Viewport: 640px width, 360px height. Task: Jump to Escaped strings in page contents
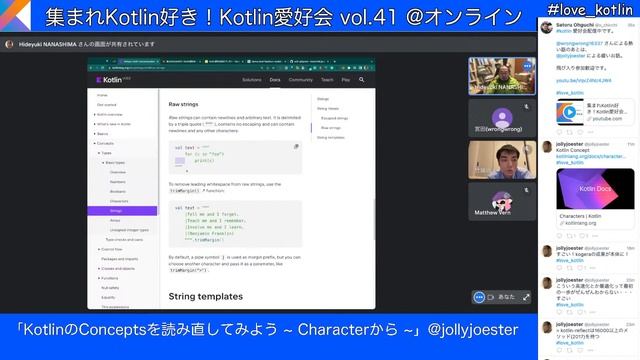tap(334, 118)
